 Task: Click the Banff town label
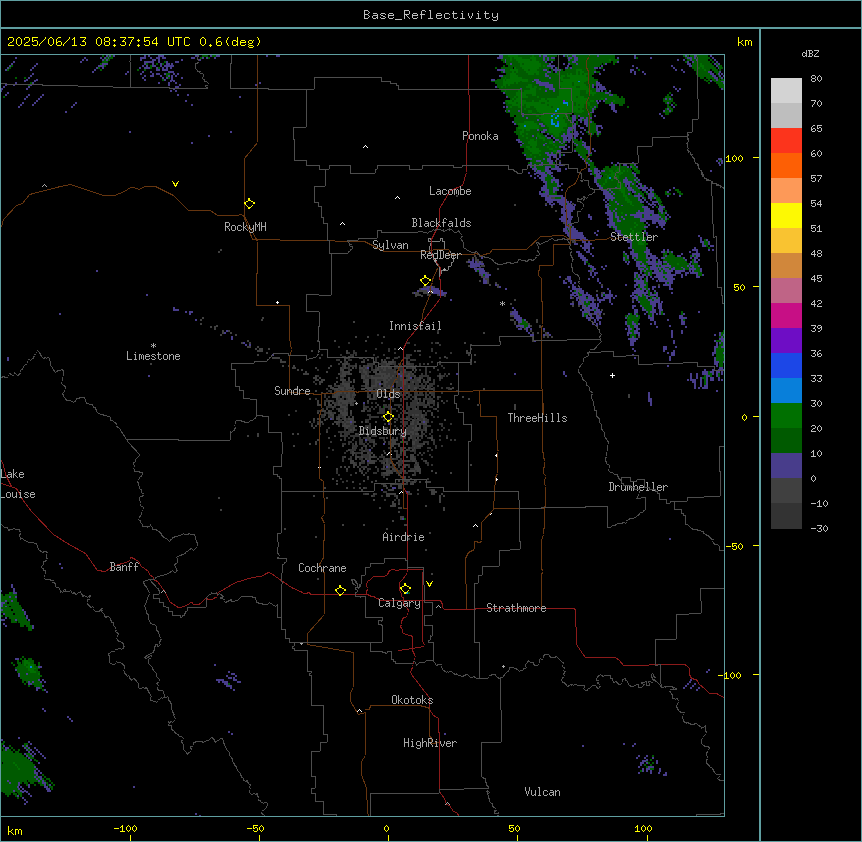(124, 567)
